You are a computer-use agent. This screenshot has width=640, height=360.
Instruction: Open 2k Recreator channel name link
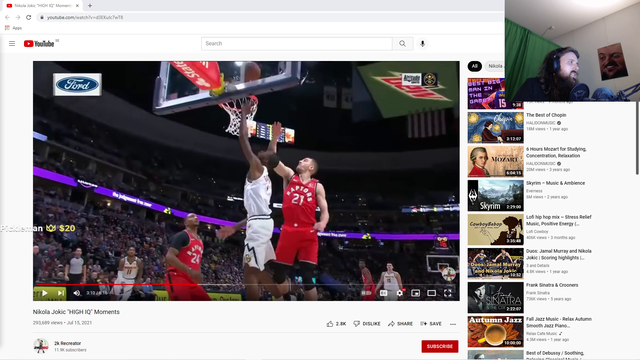[67, 343]
